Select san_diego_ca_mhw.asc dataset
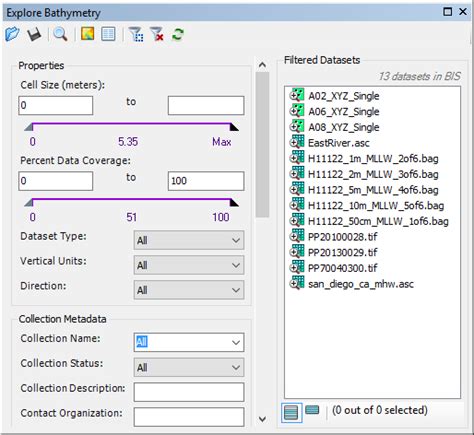 [x=361, y=284]
